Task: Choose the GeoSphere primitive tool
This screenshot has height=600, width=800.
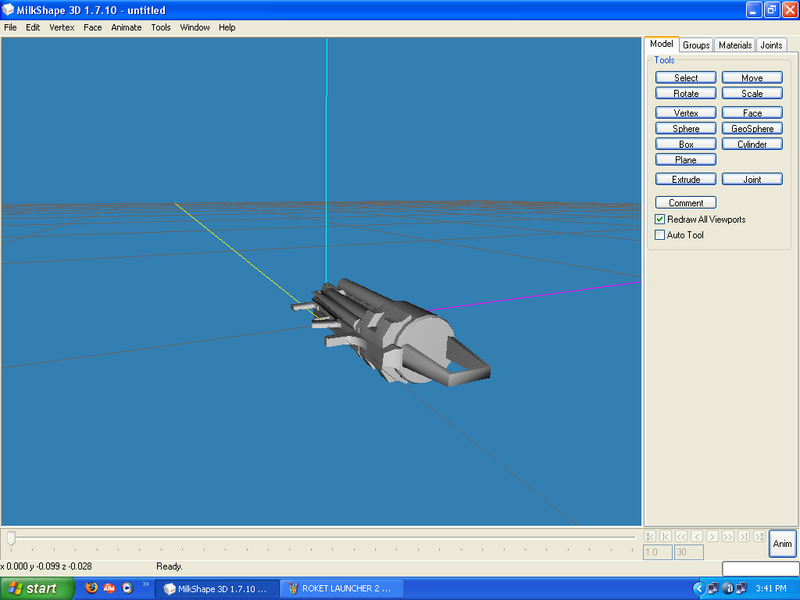Action: (x=752, y=129)
